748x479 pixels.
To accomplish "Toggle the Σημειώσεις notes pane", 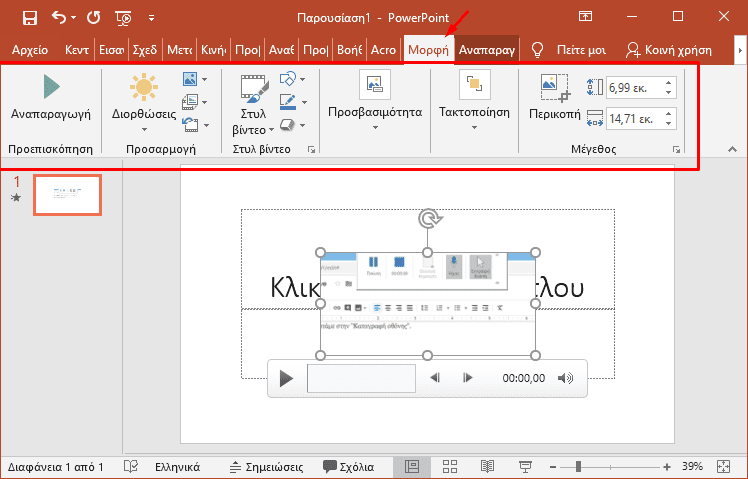I will [x=266, y=467].
